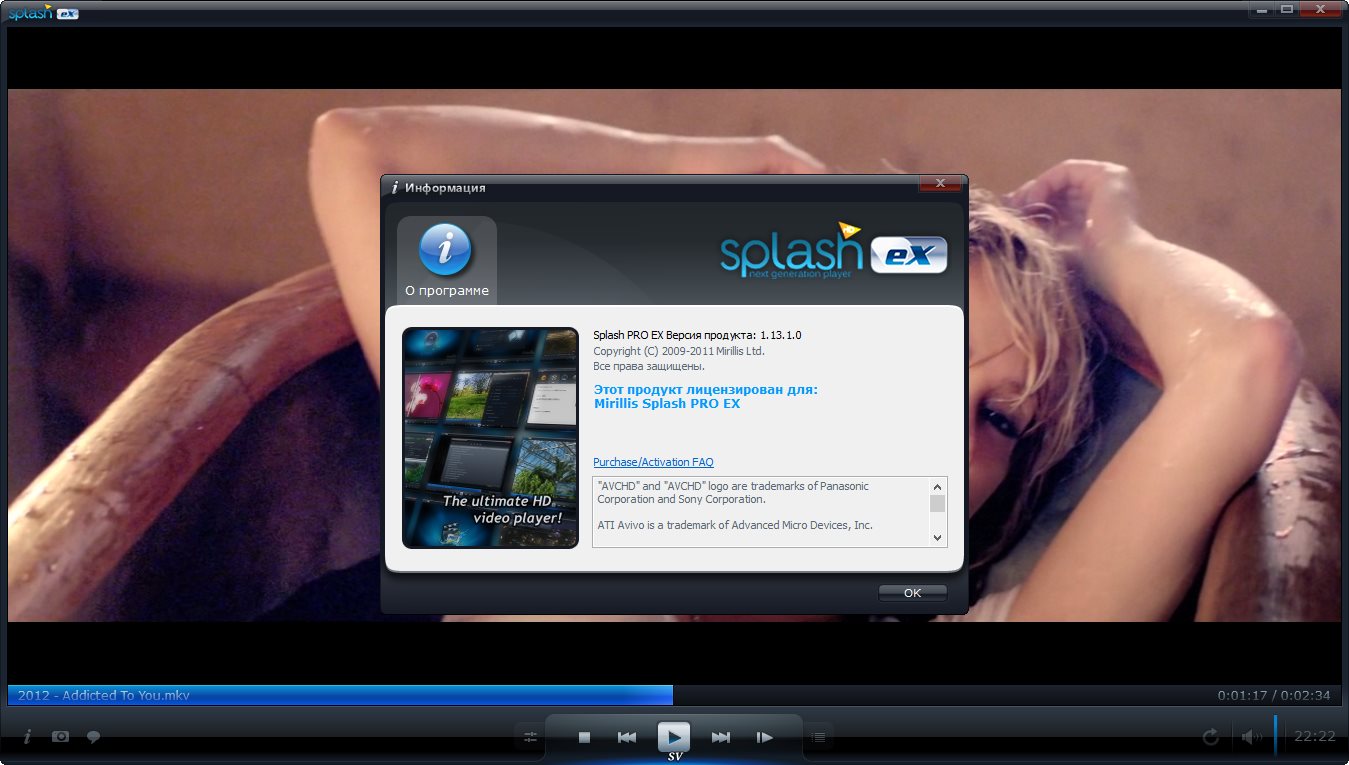
Task: Skip to the next track
Action: pos(721,738)
